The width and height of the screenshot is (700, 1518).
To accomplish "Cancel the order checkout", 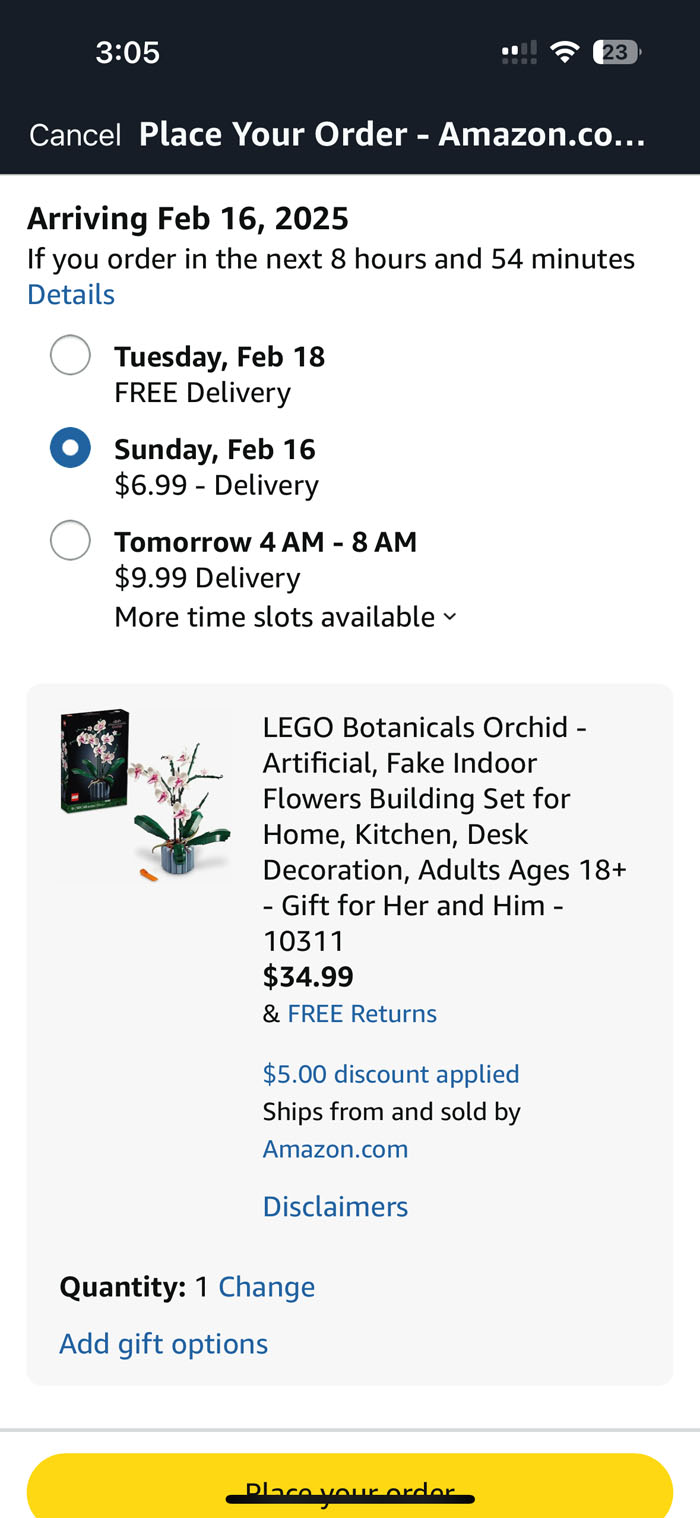I will (x=75, y=135).
